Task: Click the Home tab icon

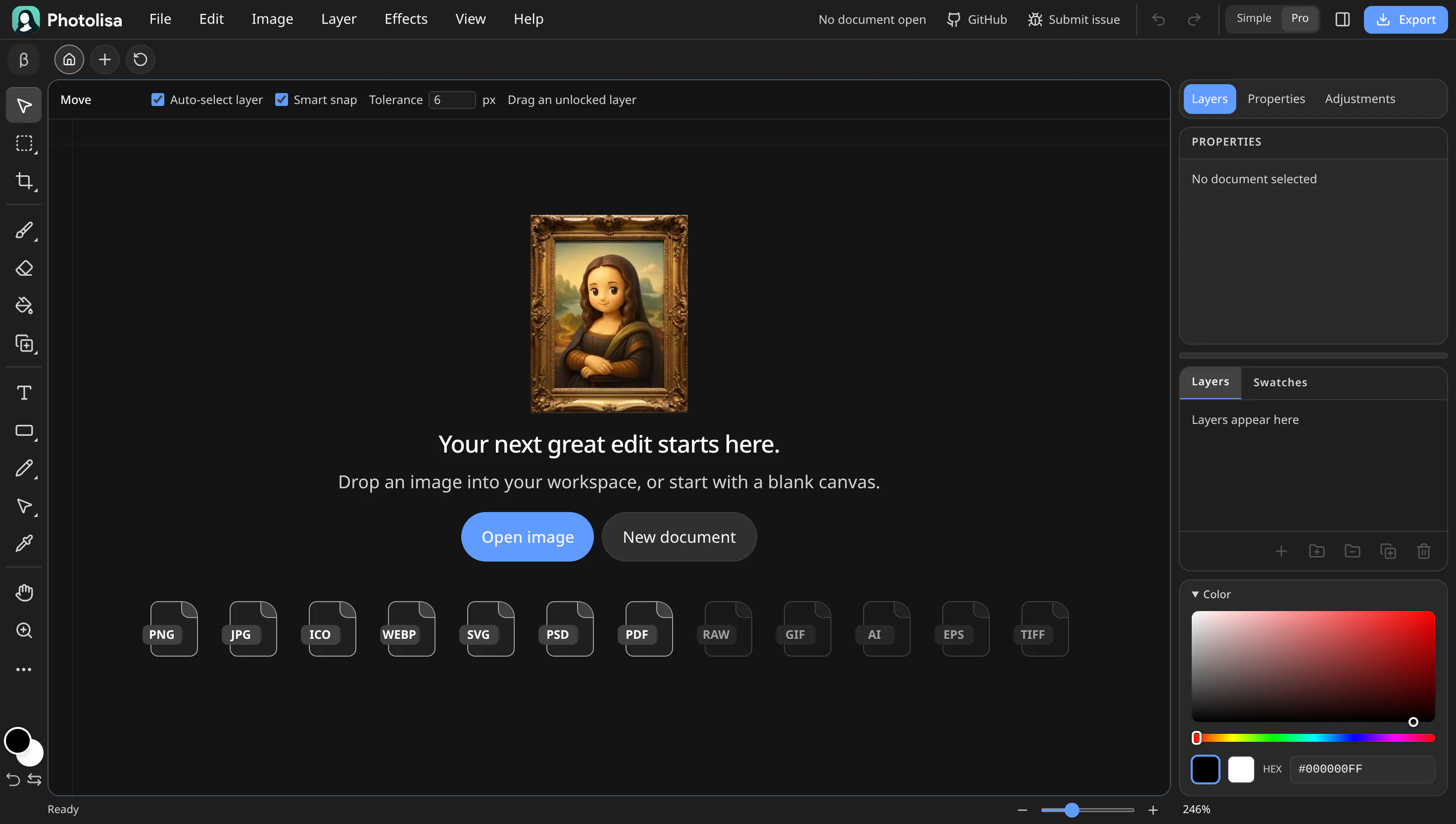Action: point(69,59)
